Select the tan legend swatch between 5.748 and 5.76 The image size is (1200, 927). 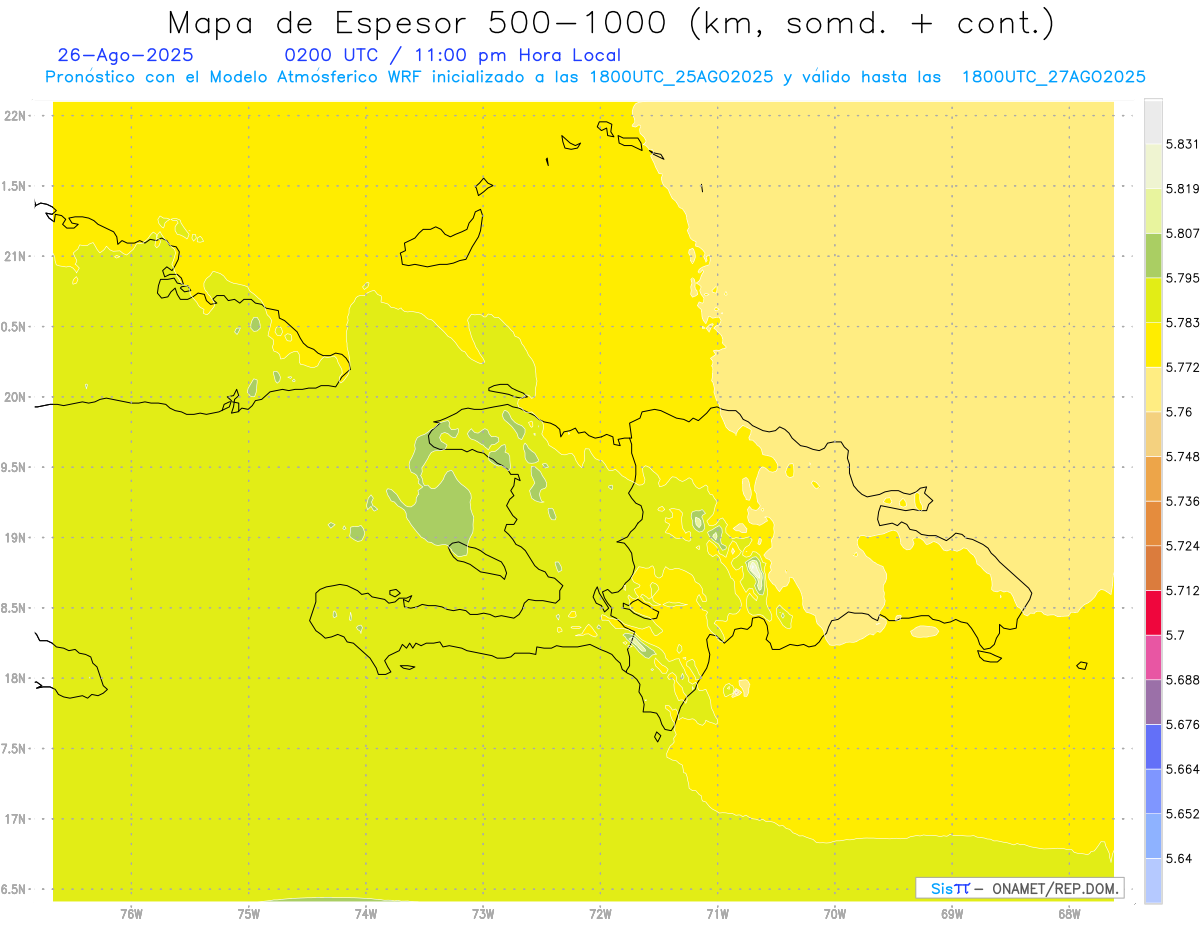point(1153,434)
